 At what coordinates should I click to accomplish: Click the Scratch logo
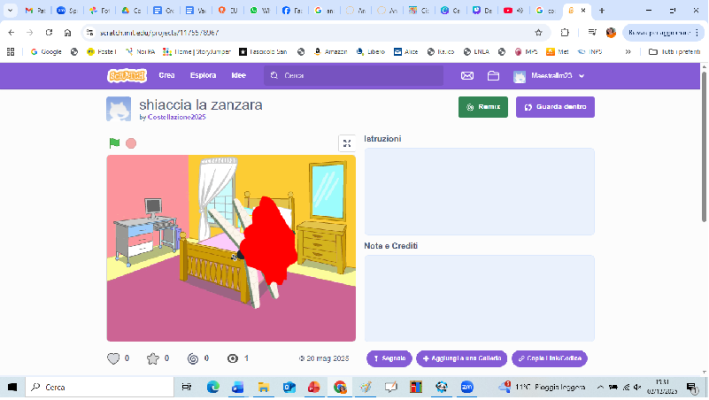click(x=127, y=76)
